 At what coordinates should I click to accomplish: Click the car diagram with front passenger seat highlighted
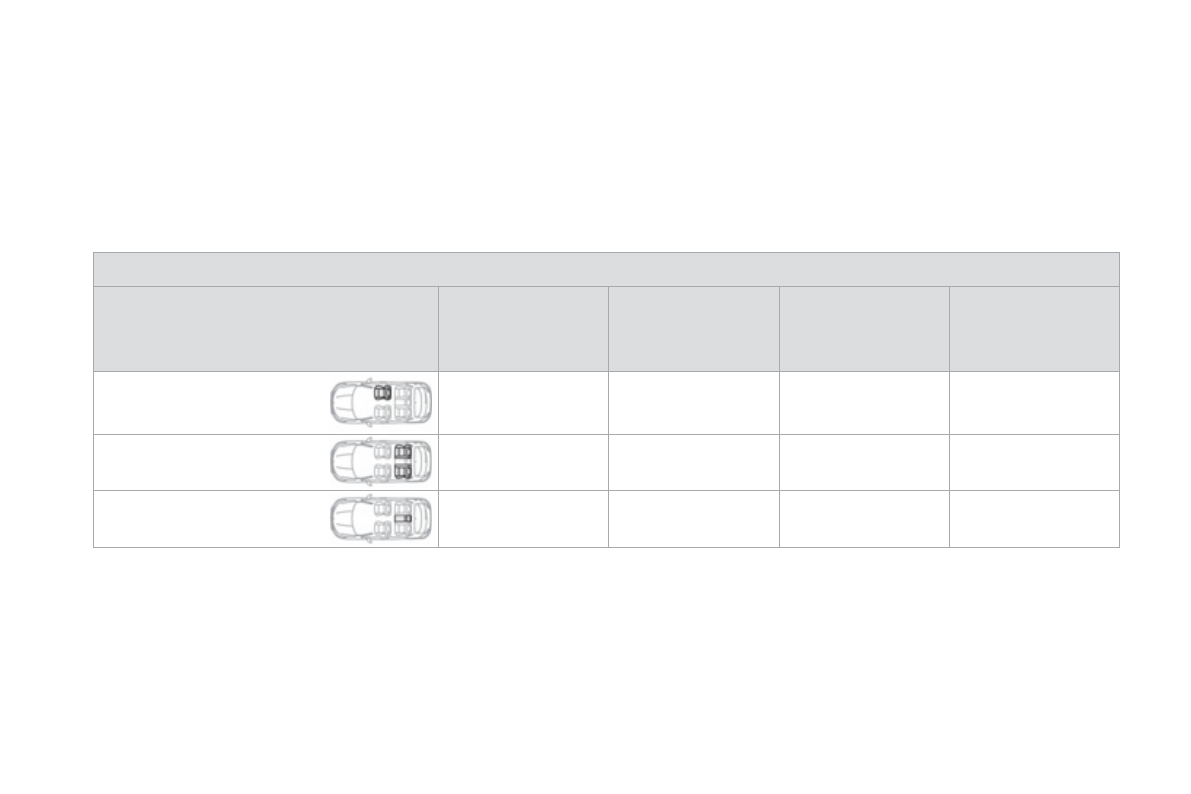381,403
